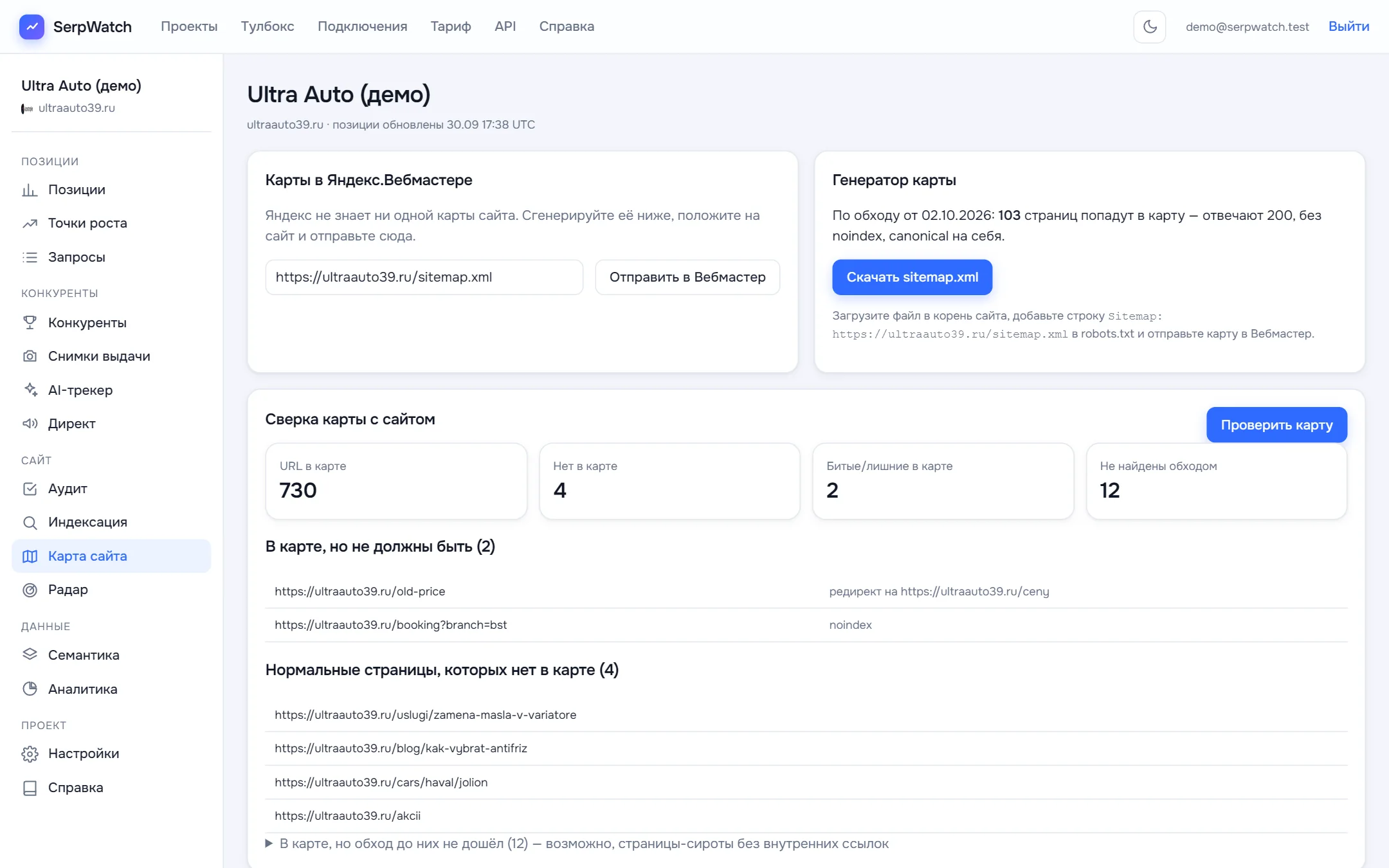Click the Аудит checkbox icon
Image resolution: width=1389 pixels, height=868 pixels.
coord(30,489)
